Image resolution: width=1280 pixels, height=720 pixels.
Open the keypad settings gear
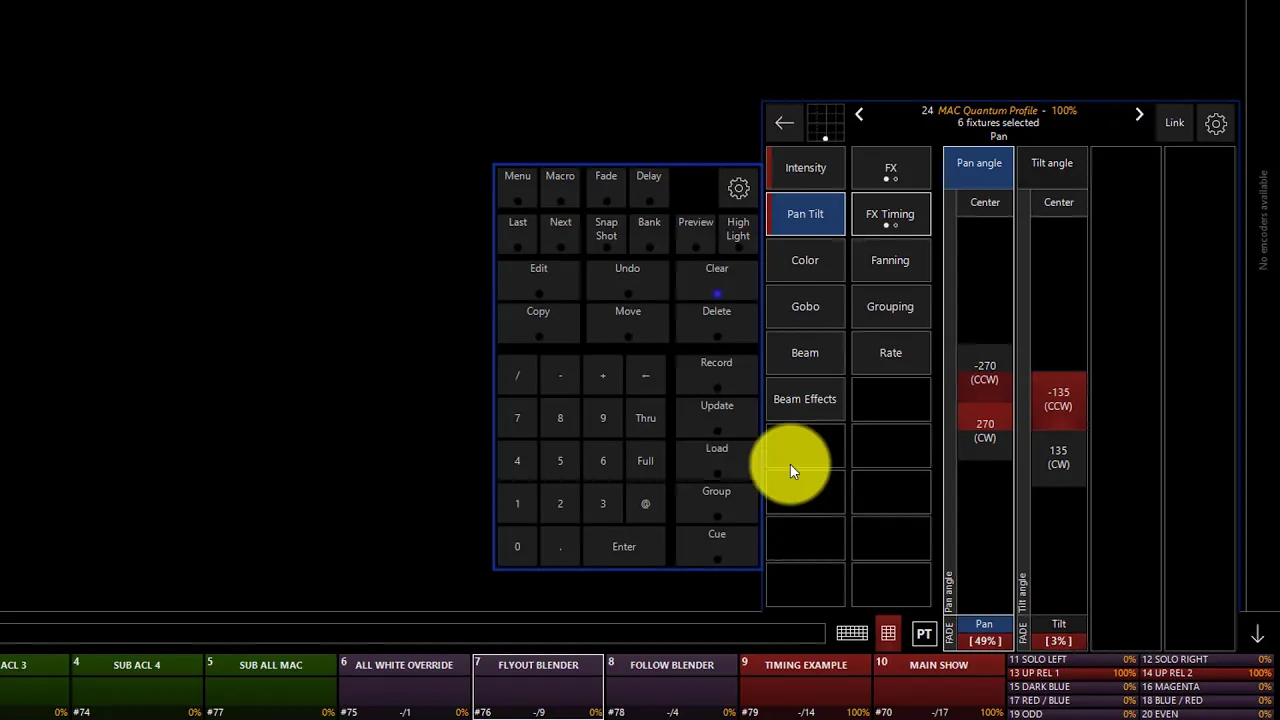click(x=738, y=188)
